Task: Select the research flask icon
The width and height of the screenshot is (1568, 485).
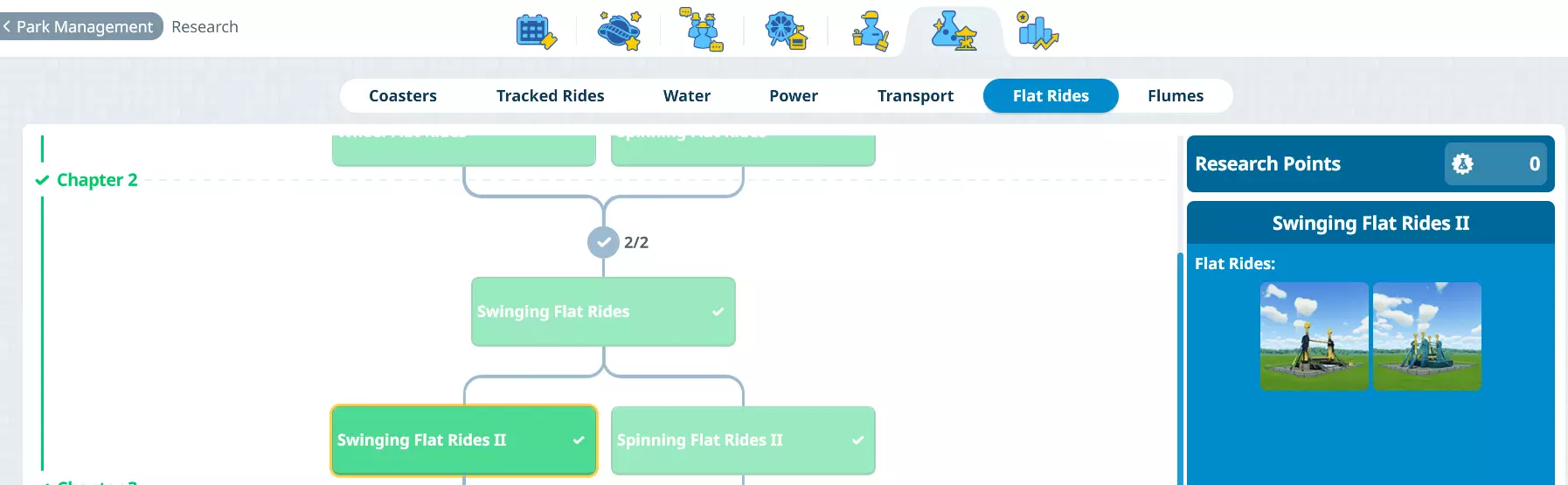Action: 954,31
